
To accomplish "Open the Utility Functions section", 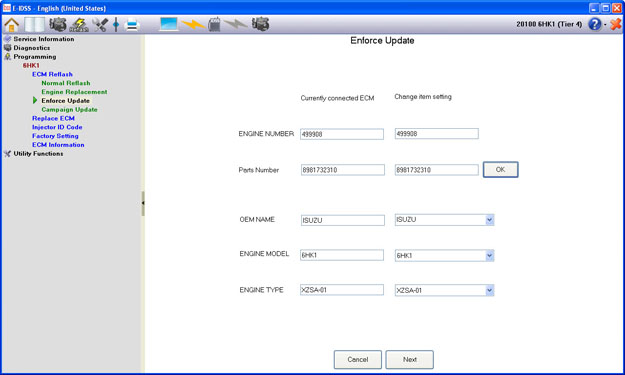I will click(38, 153).
